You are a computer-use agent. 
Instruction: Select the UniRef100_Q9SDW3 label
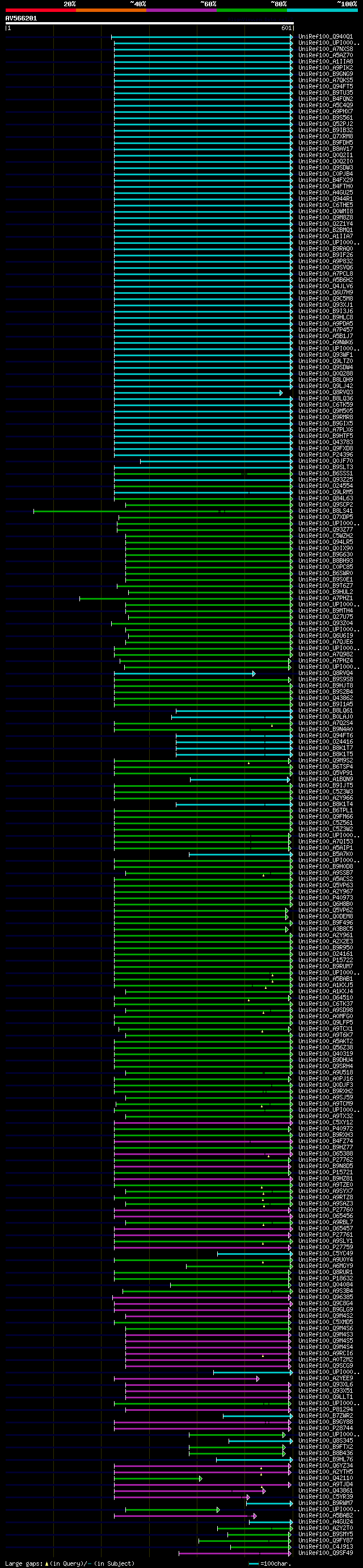[x=325, y=168]
